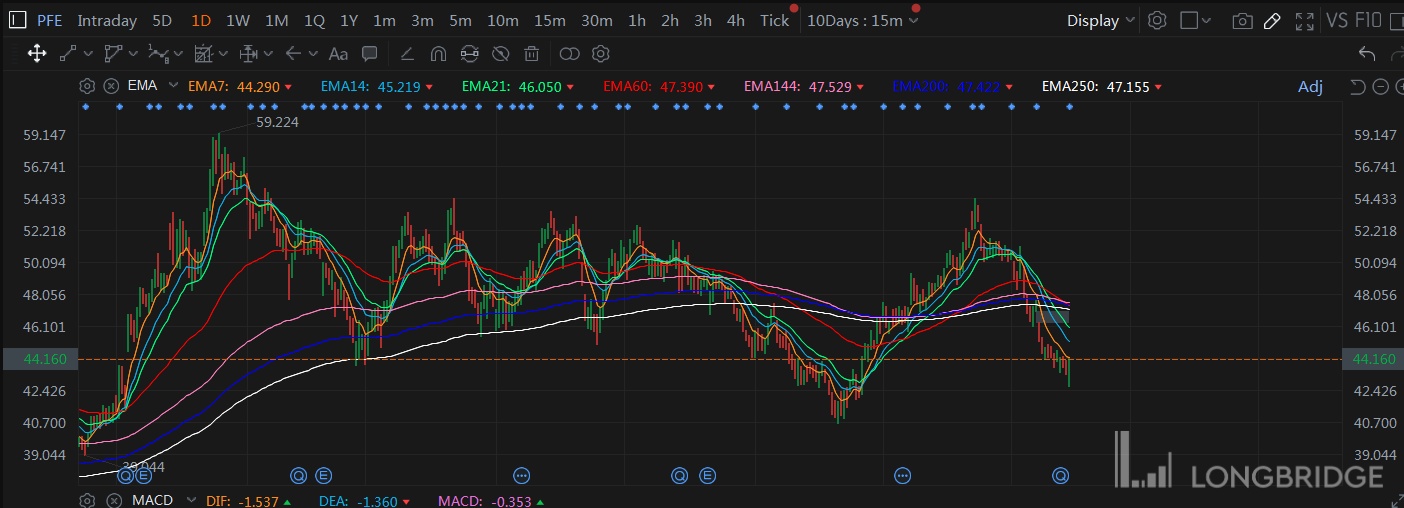Image resolution: width=1404 pixels, height=508 pixels.
Task: Switch to 1Y yearly timeframe
Action: pyautogui.click(x=349, y=20)
